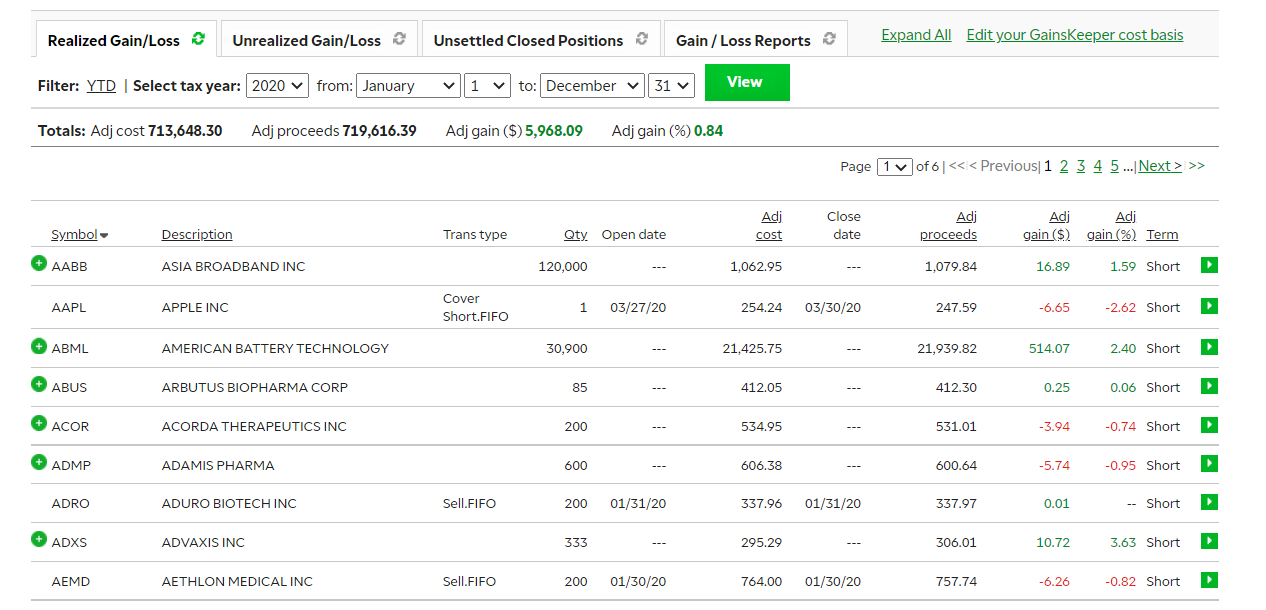Image resolution: width=1266 pixels, height=610 pixels.
Task: Open the page number dropdown
Action: point(894,167)
